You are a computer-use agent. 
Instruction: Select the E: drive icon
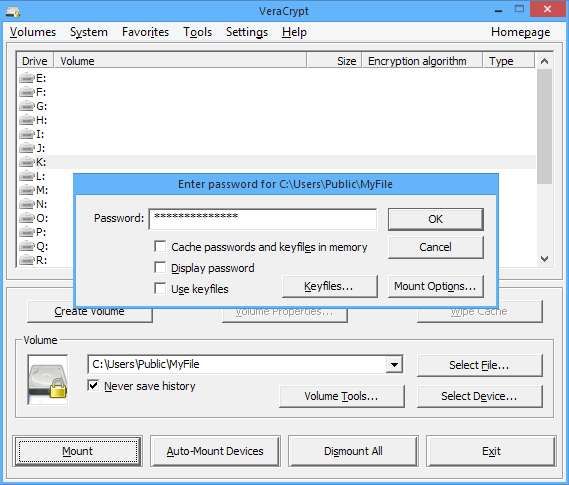(27, 78)
